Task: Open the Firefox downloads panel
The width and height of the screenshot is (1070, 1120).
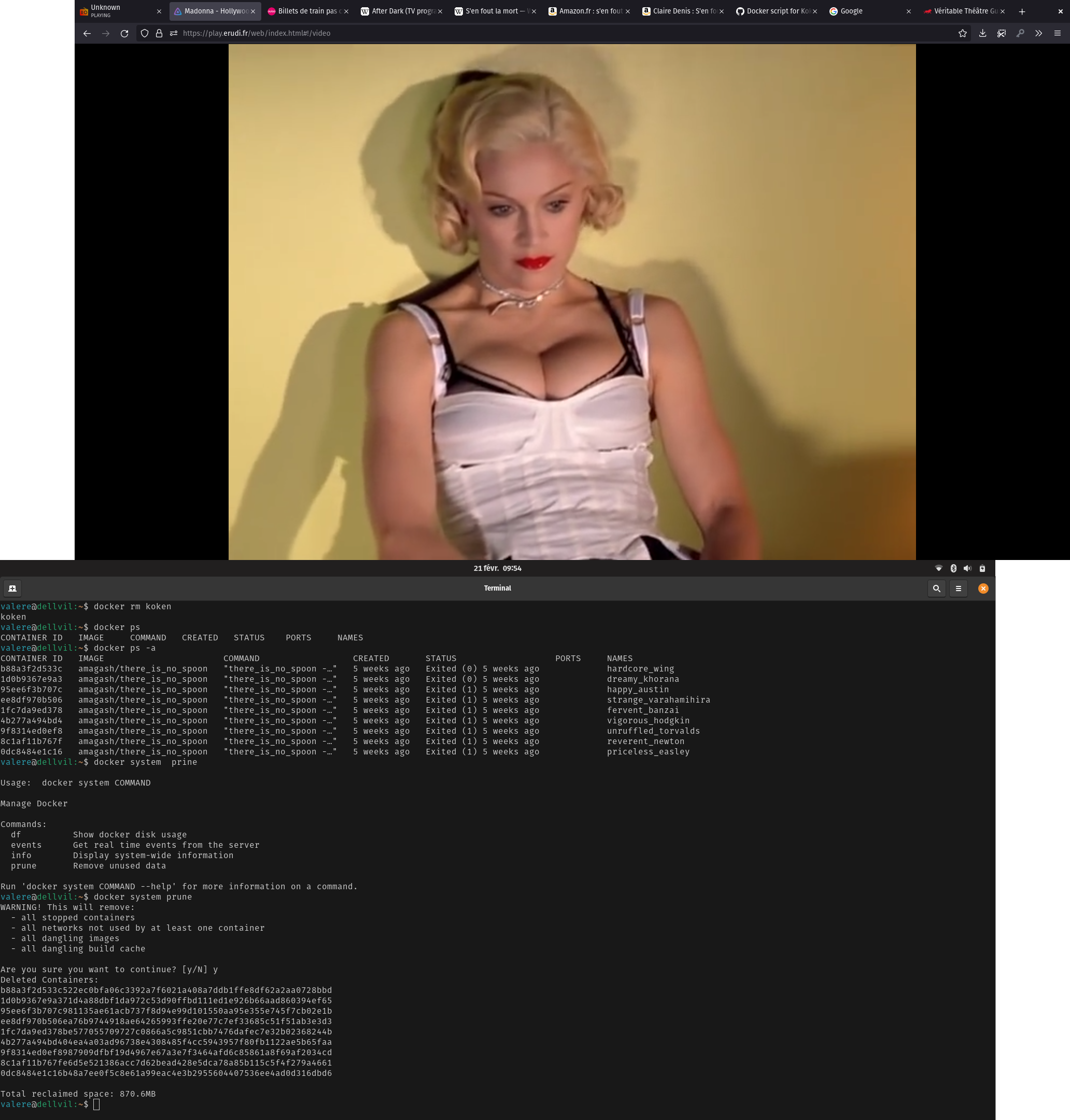Action: (x=982, y=33)
